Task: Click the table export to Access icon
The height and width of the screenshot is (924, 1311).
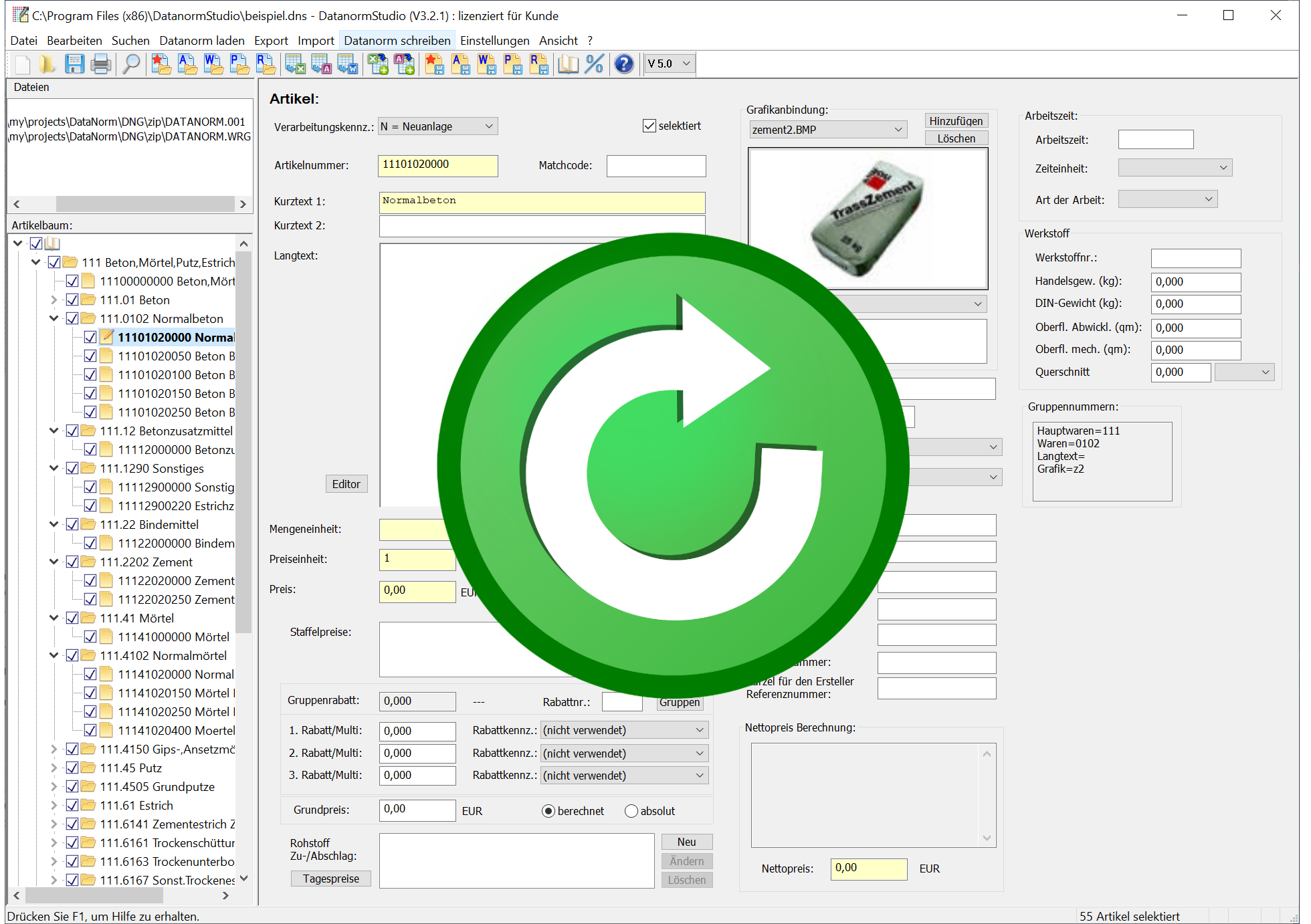Action: click(321, 64)
